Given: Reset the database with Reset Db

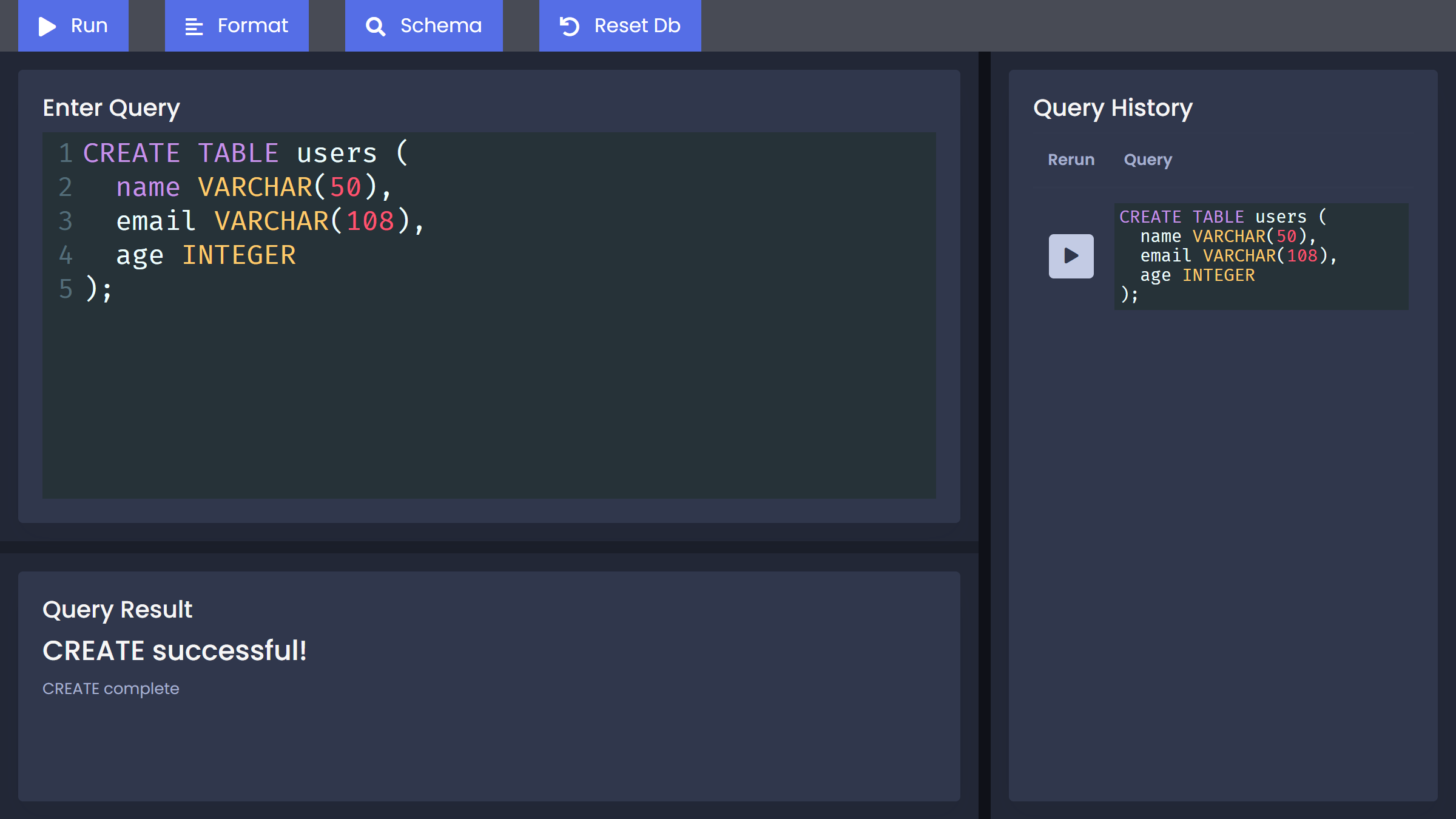Looking at the screenshot, I should pyautogui.click(x=619, y=25).
